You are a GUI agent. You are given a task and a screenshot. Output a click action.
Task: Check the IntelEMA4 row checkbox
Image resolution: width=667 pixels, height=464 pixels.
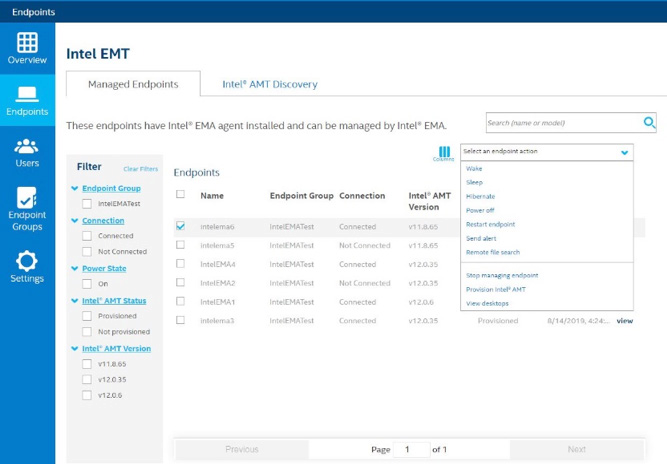point(180,264)
